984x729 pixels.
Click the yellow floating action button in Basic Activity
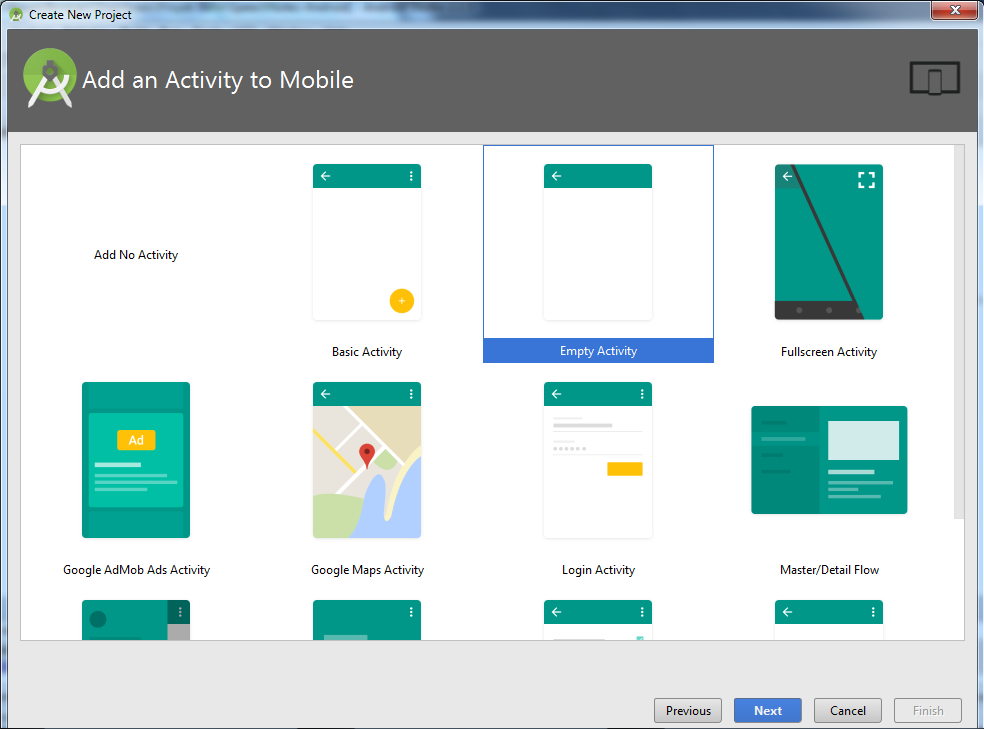pos(402,301)
